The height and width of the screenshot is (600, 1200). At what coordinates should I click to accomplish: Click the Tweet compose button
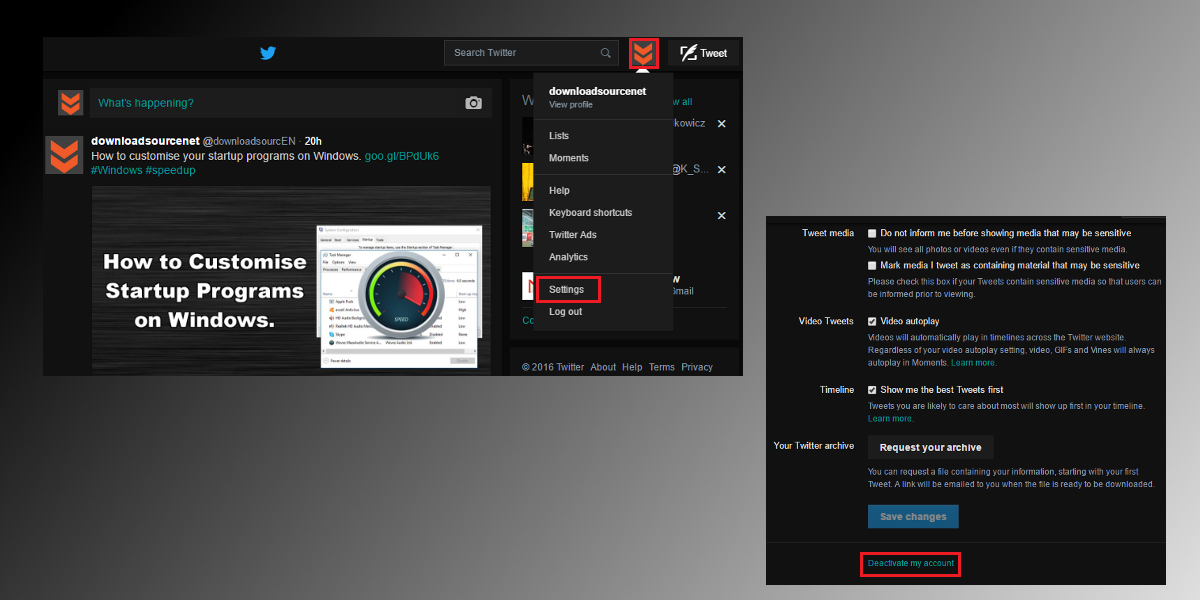point(703,53)
